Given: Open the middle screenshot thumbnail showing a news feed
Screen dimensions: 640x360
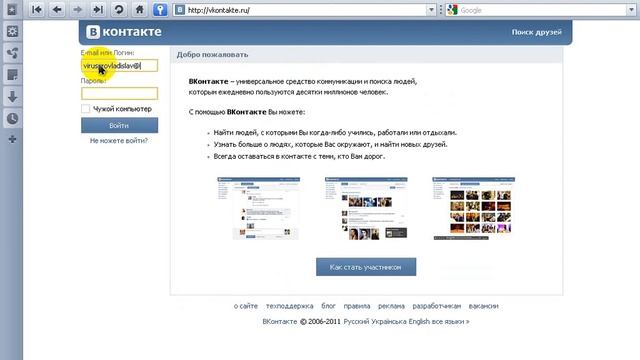Looking at the screenshot, I should 366,208.
